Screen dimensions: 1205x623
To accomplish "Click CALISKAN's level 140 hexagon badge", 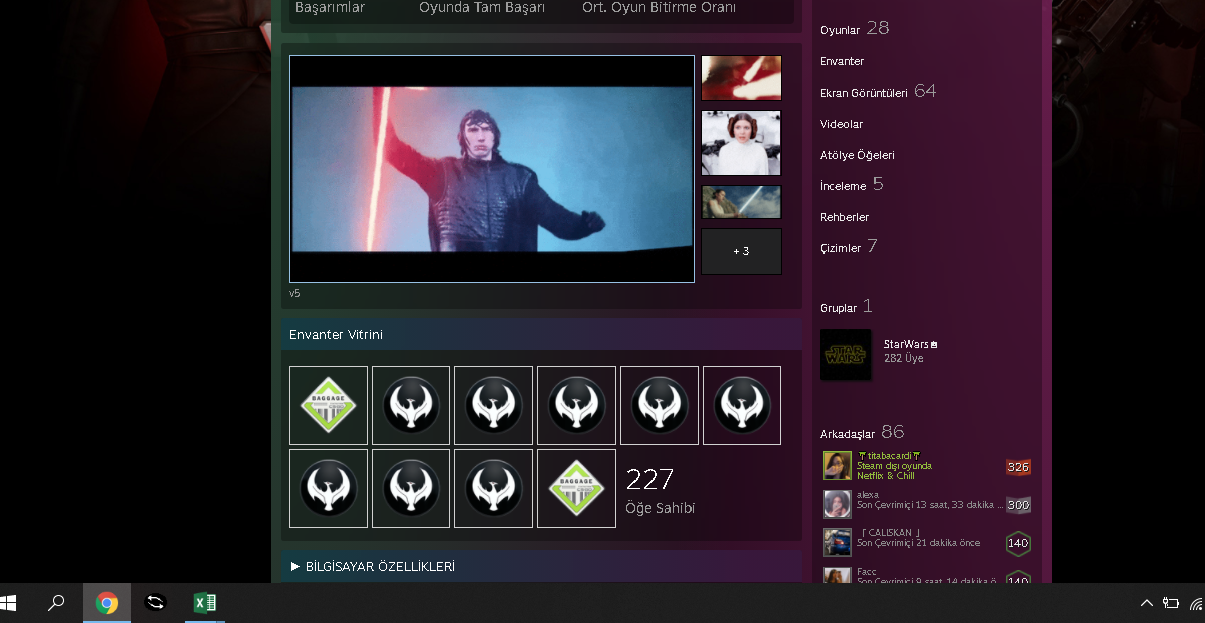I will tap(1018, 544).
